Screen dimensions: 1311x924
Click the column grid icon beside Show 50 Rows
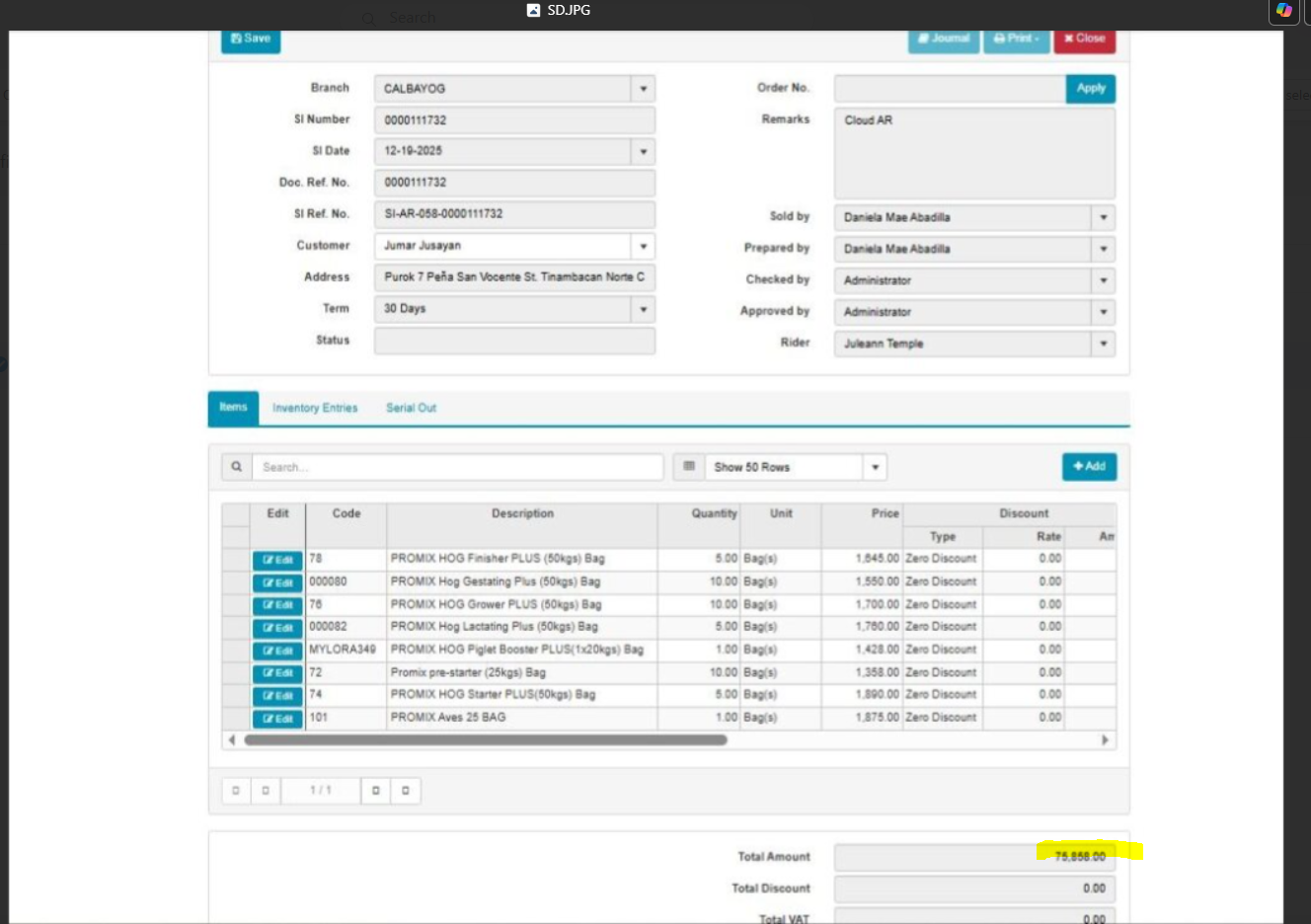689,467
